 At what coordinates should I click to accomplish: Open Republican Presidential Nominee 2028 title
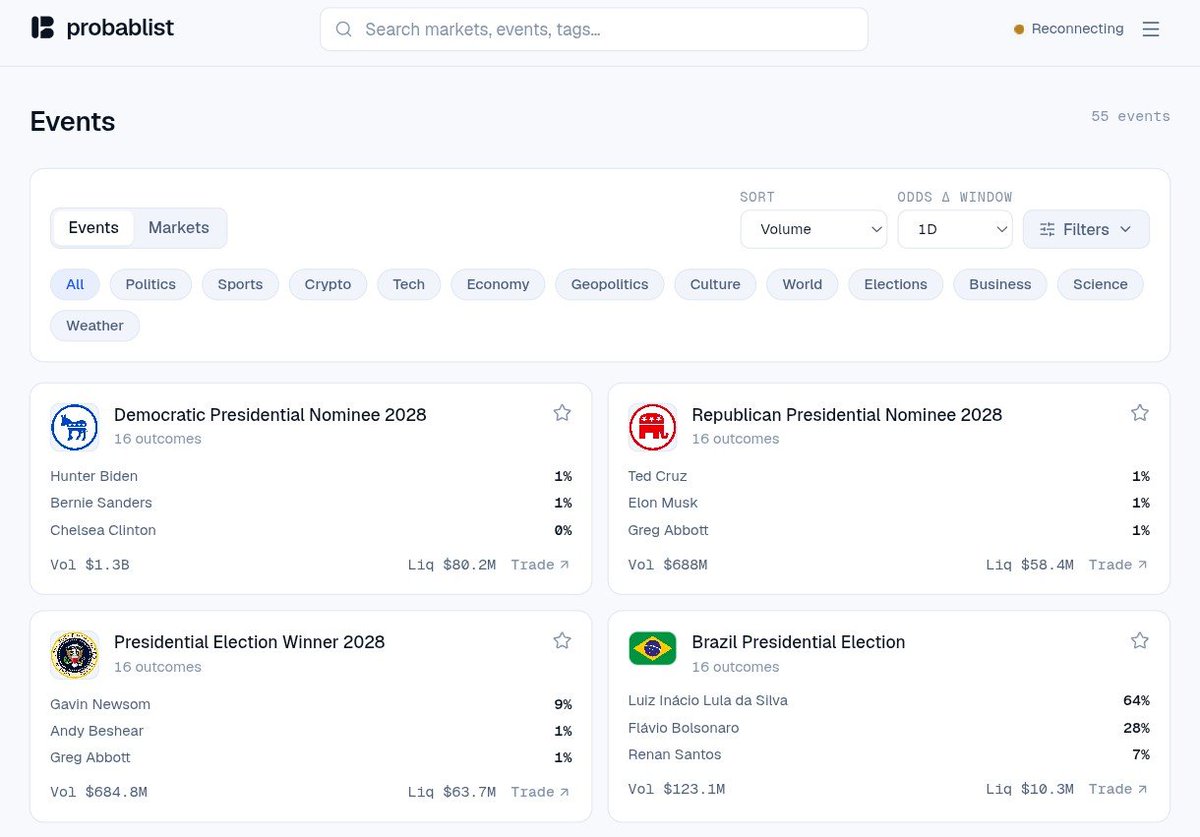pos(847,414)
